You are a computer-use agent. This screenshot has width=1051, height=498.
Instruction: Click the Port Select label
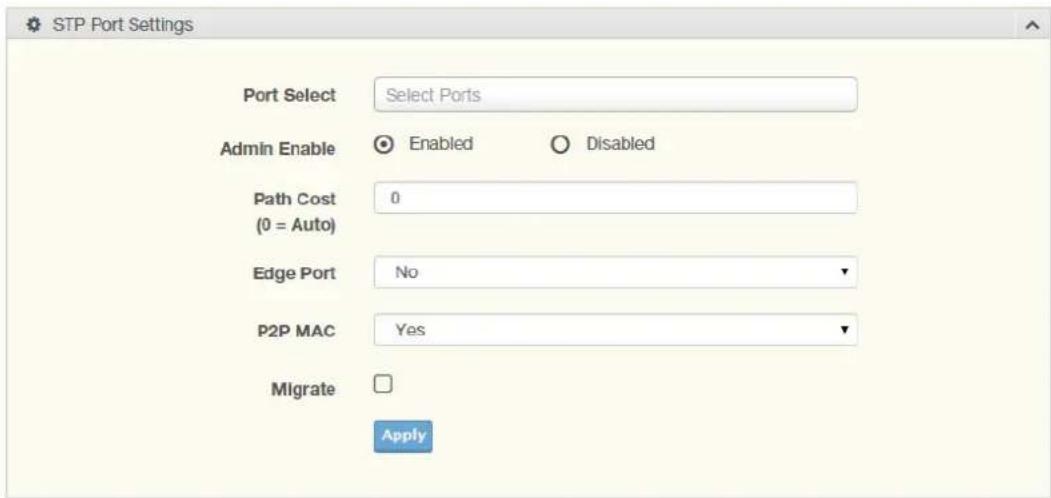tap(290, 95)
